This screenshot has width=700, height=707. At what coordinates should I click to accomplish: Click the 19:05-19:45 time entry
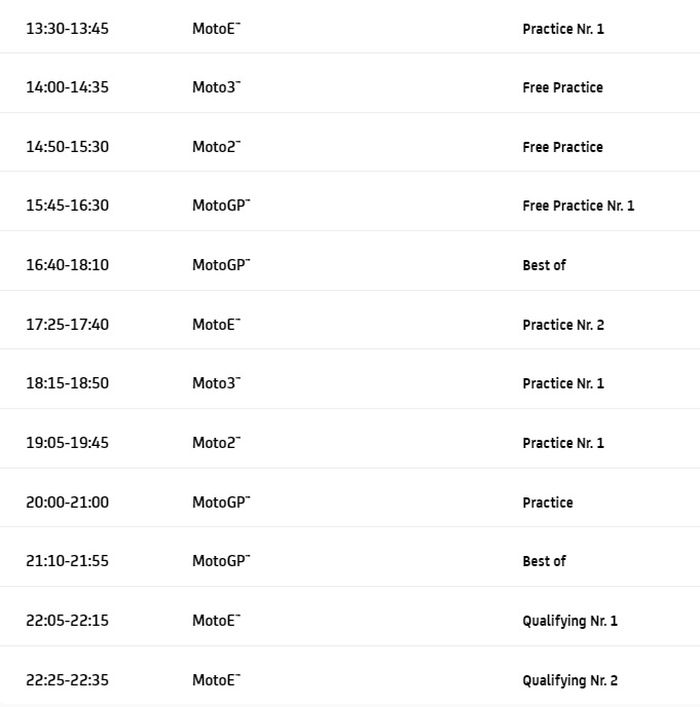(67, 443)
